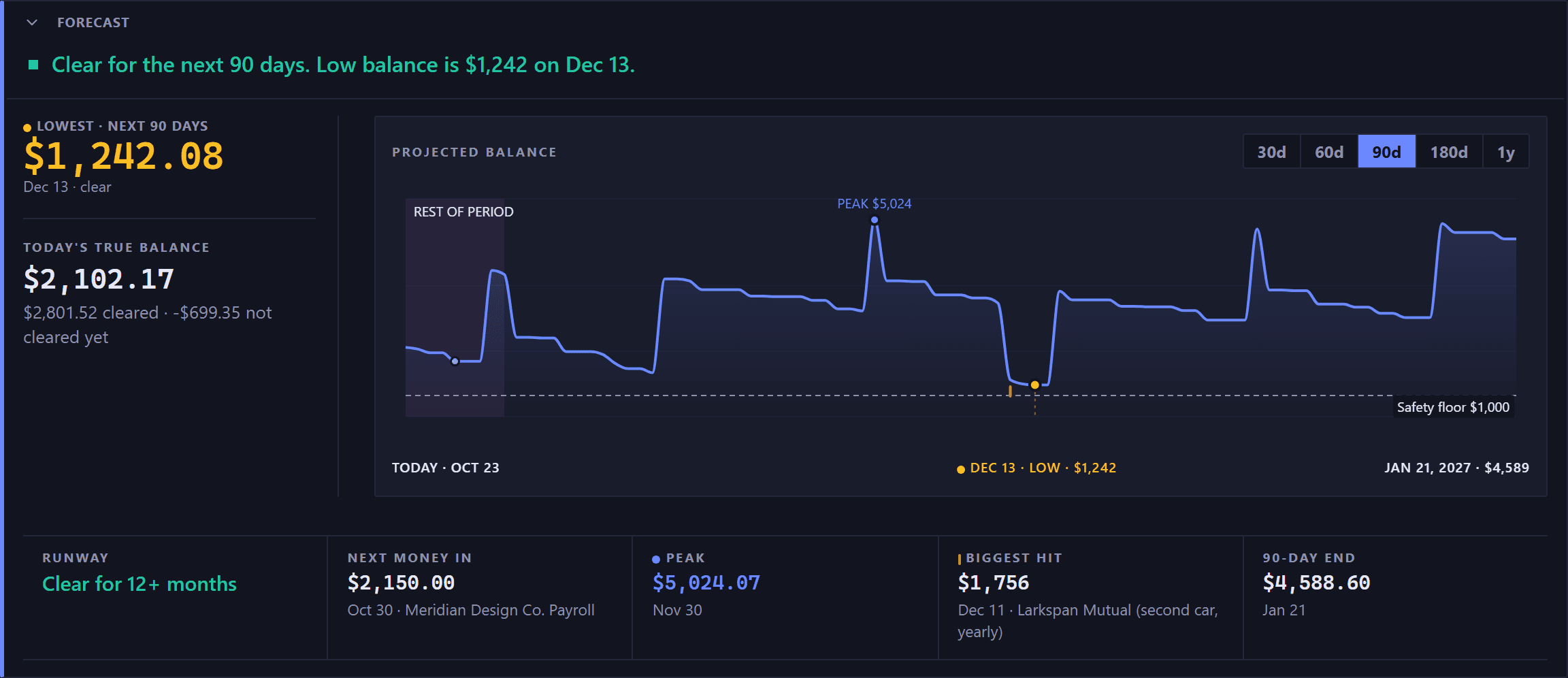Click the Safety floor $1,000 label
Viewport: 1568px width, 678px height.
point(1453,407)
